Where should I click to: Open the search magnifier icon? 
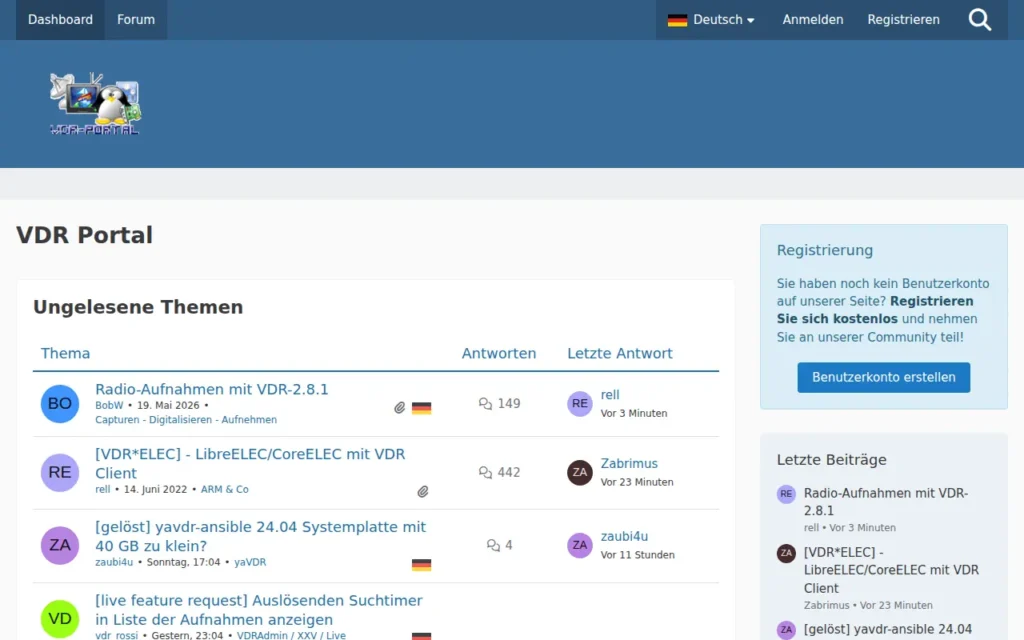[979, 20]
